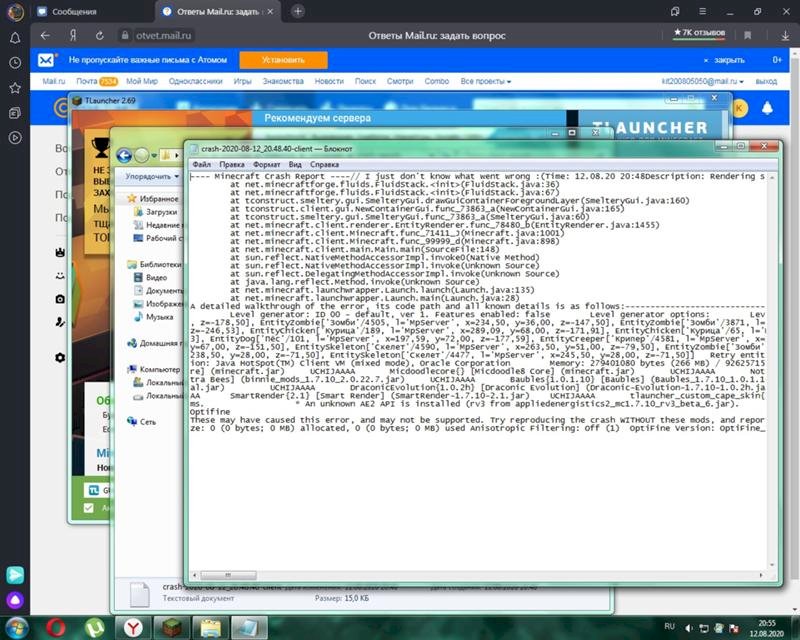Launch Yandex Browser from the taskbar
The height and width of the screenshot is (640, 800).
pyautogui.click(x=132, y=626)
